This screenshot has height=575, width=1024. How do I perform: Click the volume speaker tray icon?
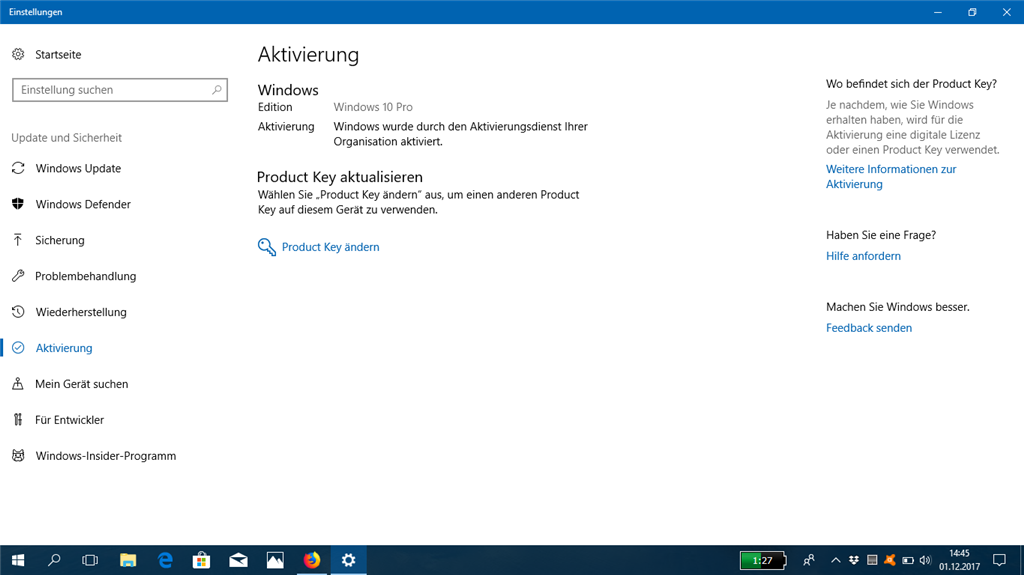[x=925, y=560]
